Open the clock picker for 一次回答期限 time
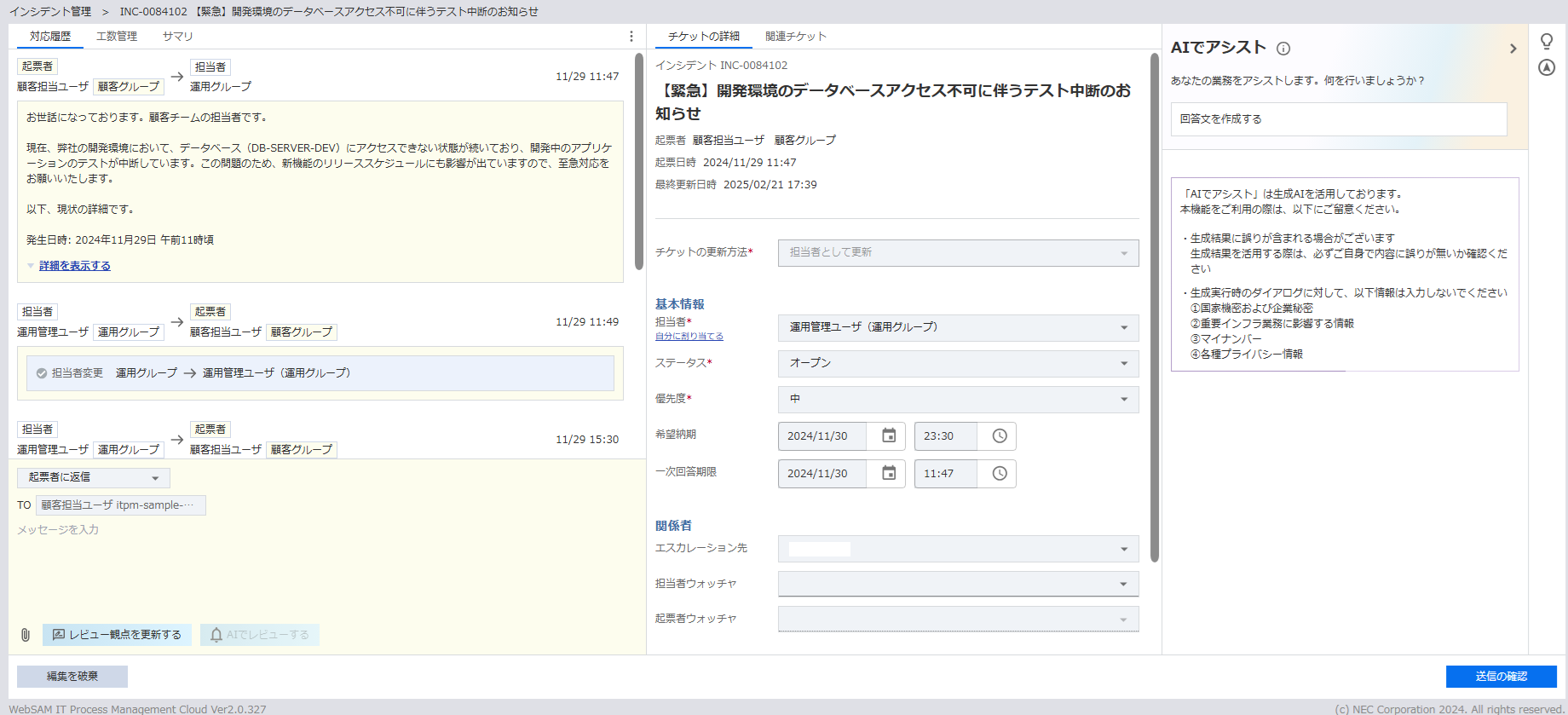Image resolution: width=1568 pixels, height=715 pixels. tap(1000, 473)
